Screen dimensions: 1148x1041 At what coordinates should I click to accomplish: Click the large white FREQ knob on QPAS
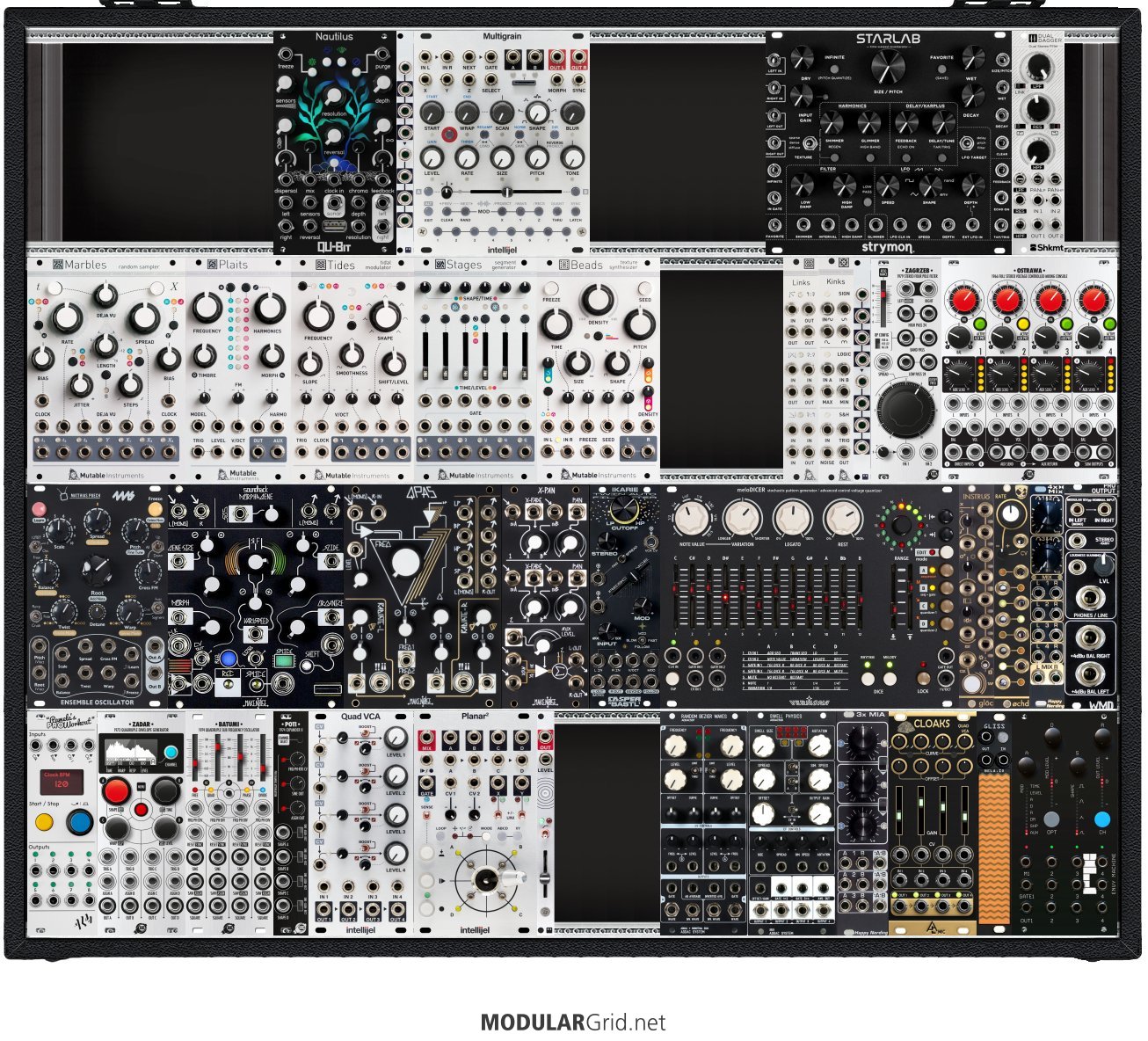point(405,562)
